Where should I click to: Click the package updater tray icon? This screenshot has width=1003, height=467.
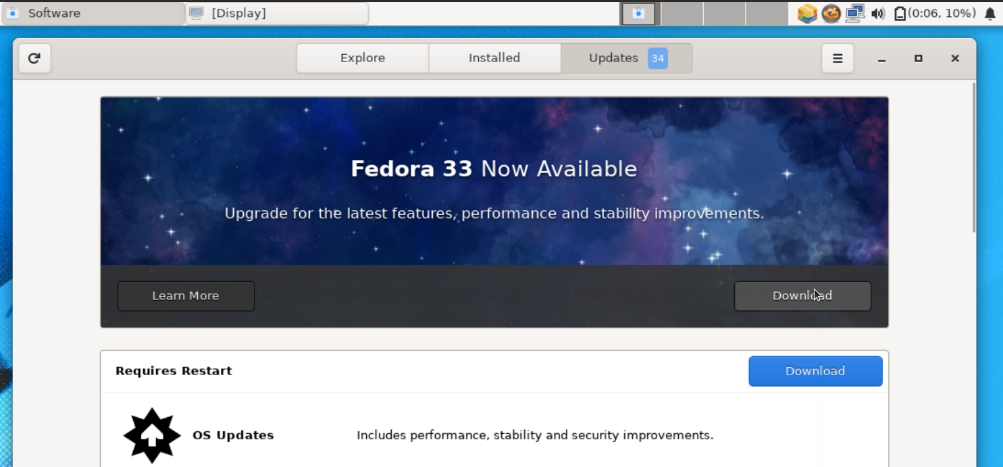[x=807, y=13]
